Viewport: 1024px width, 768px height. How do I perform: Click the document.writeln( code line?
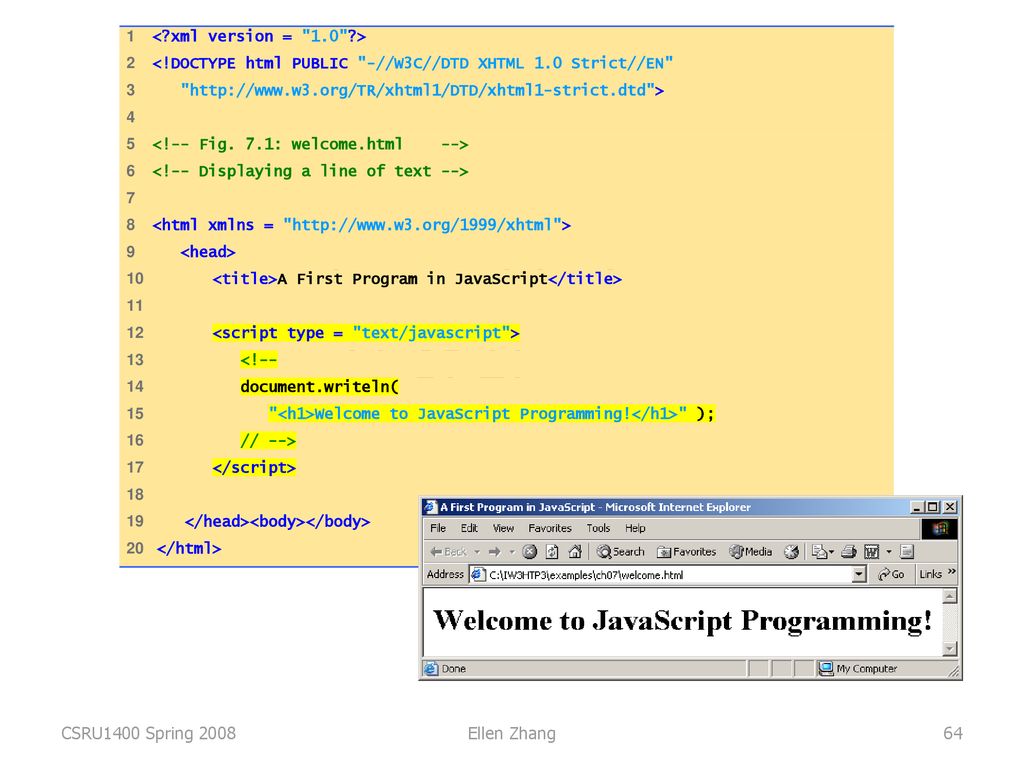[319, 387]
